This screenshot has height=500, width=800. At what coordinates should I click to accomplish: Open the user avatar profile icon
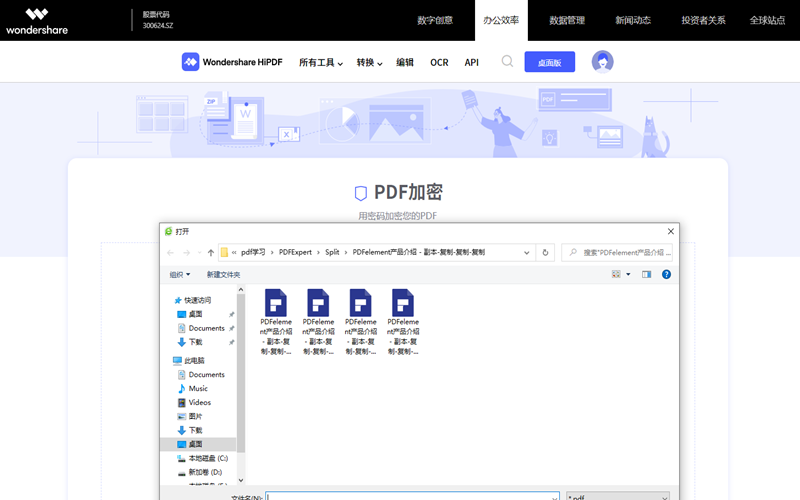tap(602, 62)
